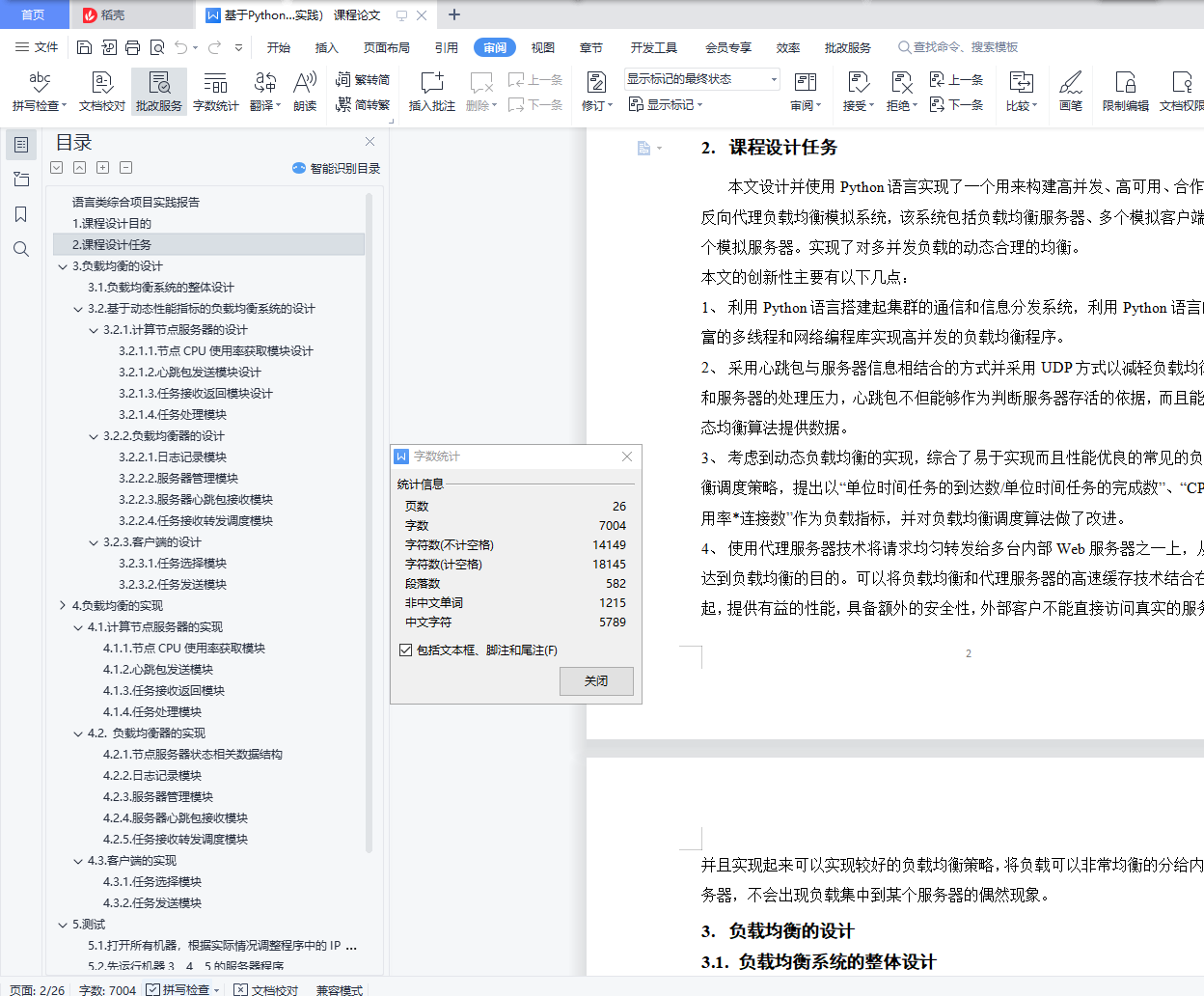The height and width of the screenshot is (996, 1204).
Task: Open a new tab with plus button
Action: point(454,14)
